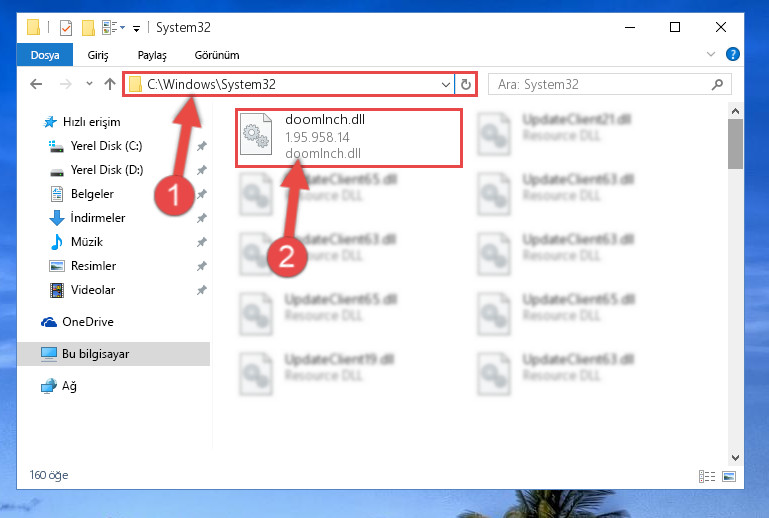Select OneDrive in navigation pane

coord(77,322)
